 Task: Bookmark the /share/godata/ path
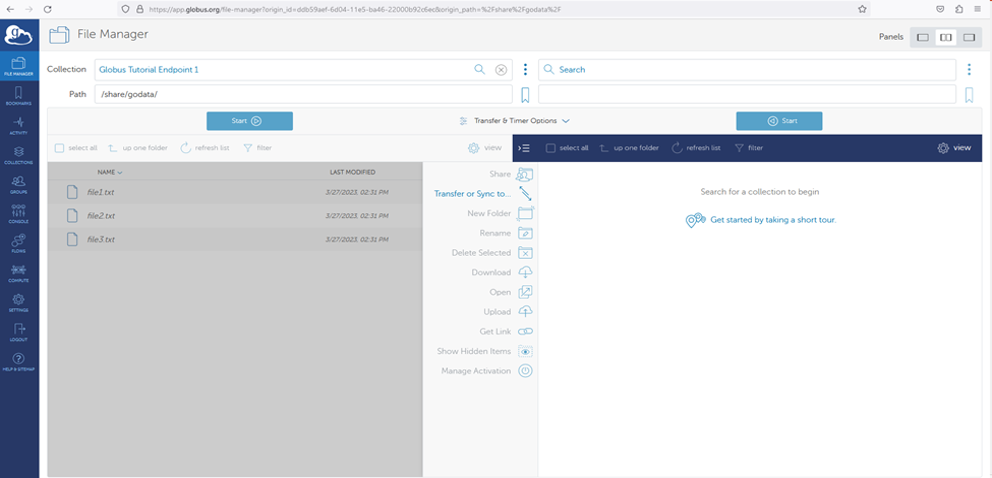[x=525, y=95]
